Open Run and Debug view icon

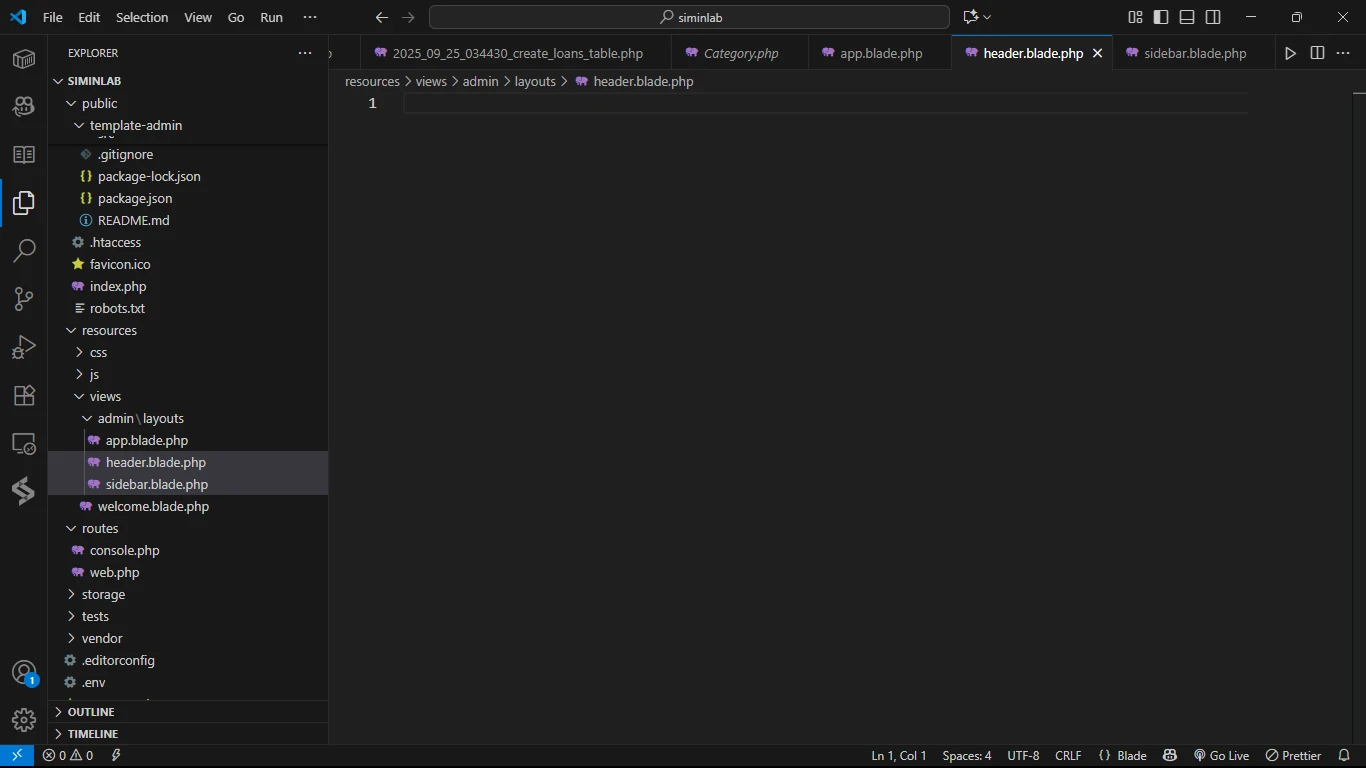click(24, 347)
